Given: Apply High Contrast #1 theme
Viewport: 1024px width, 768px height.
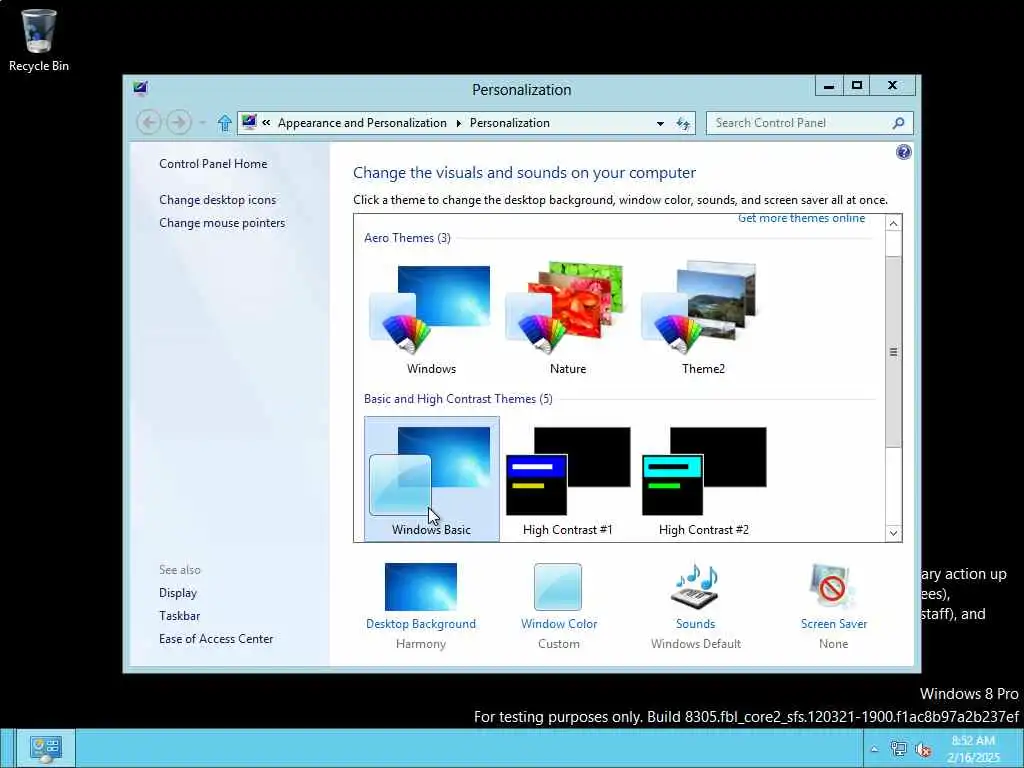Looking at the screenshot, I should (568, 480).
